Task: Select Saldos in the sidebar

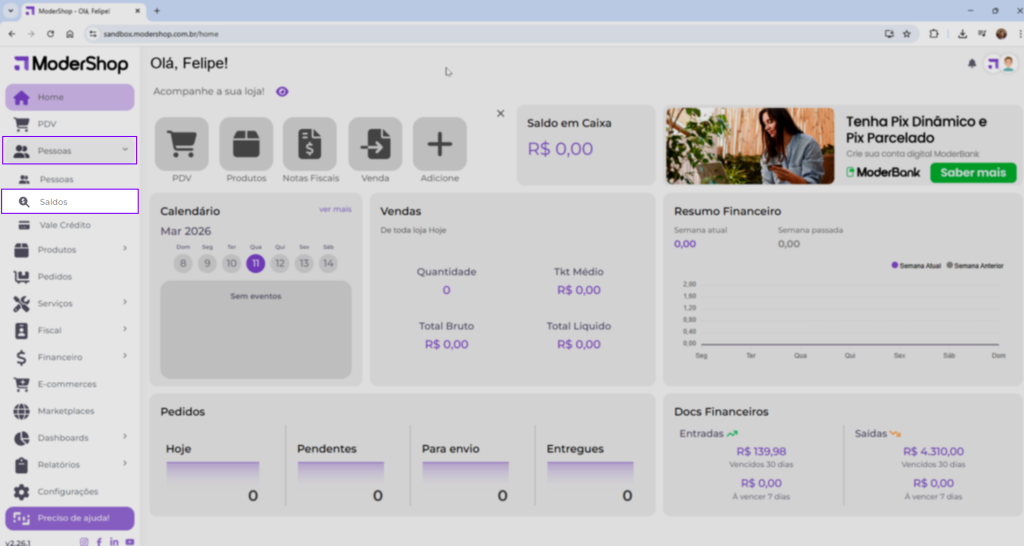Action: (x=54, y=202)
